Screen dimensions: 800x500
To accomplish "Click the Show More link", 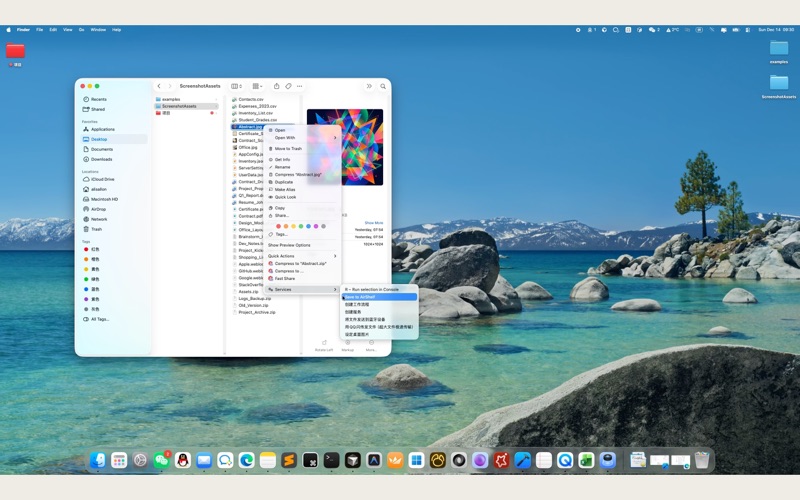I will click(373, 223).
